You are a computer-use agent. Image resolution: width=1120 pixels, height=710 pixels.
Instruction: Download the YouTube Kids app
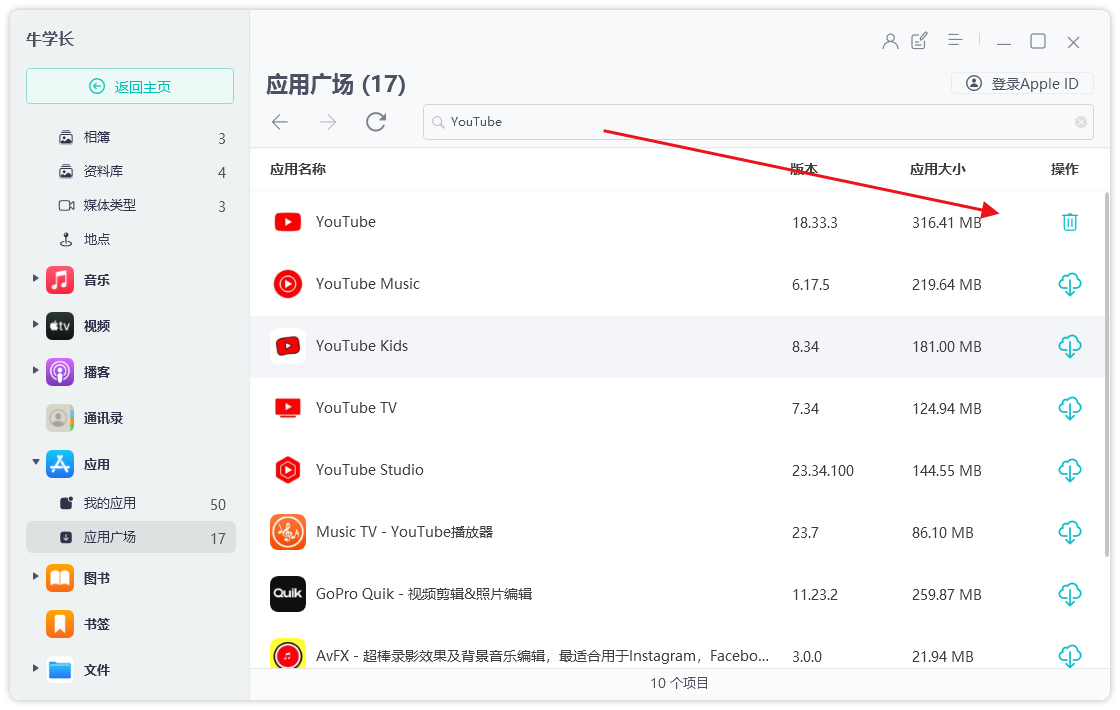coord(1070,346)
